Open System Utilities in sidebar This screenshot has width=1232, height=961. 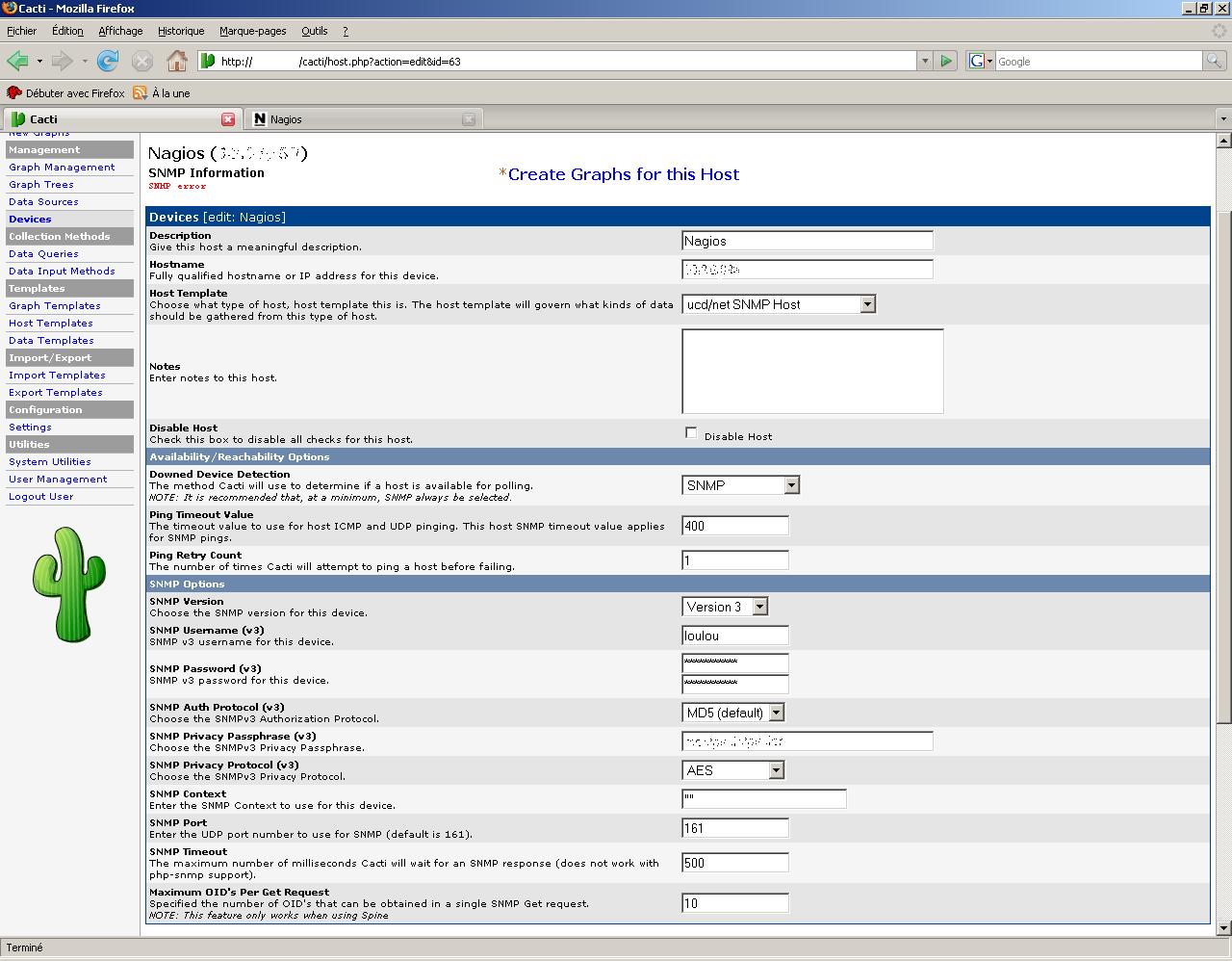tap(50, 462)
